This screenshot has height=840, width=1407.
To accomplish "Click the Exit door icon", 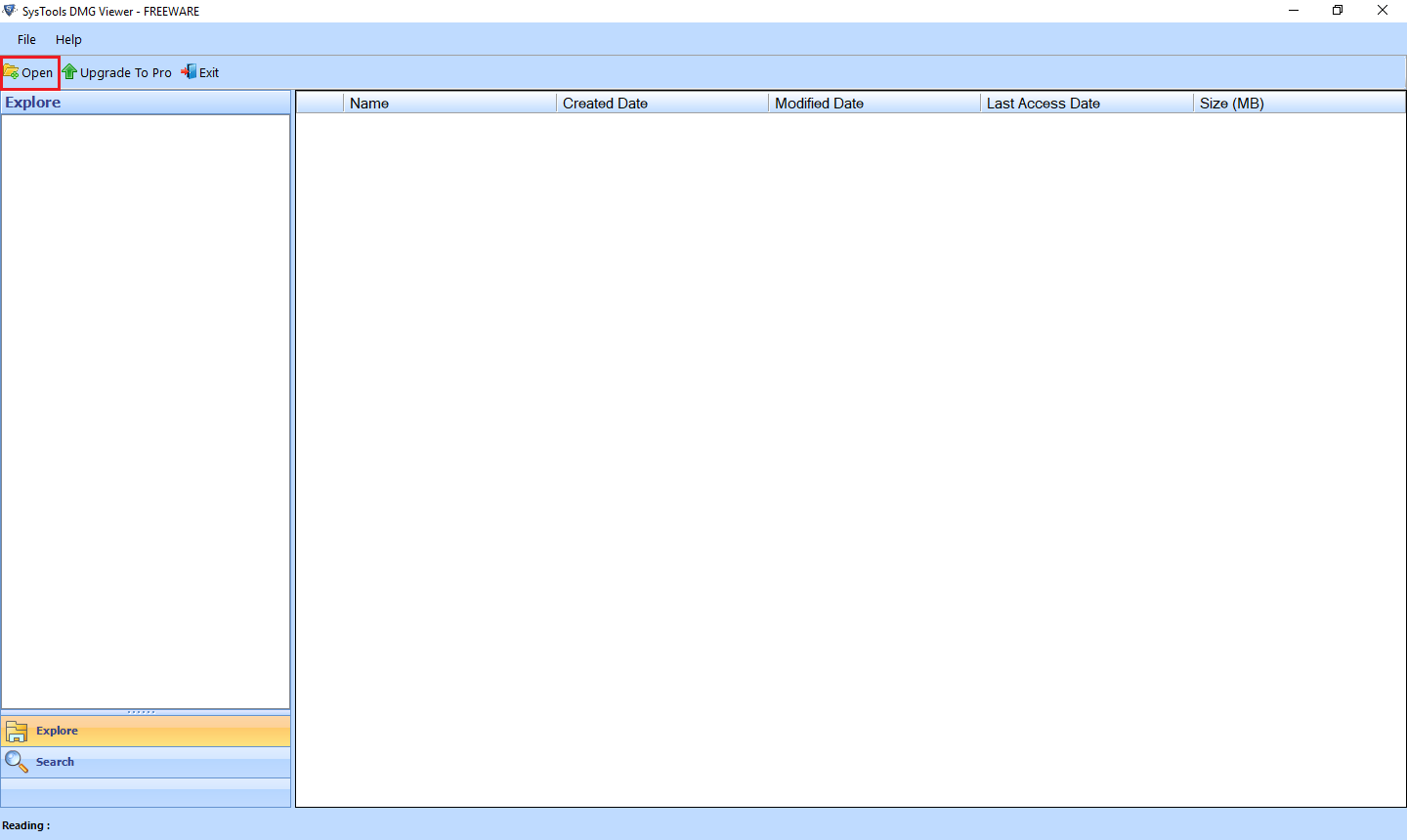I will pyautogui.click(x=189, y=72).
